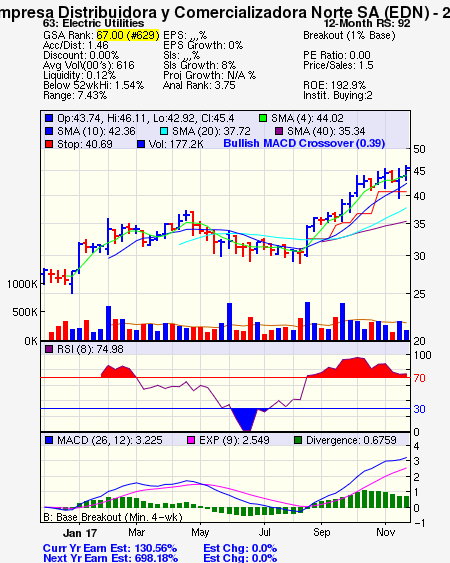
Task: Click the Liquidity: 0.12% line
Action: click(79, 75)
